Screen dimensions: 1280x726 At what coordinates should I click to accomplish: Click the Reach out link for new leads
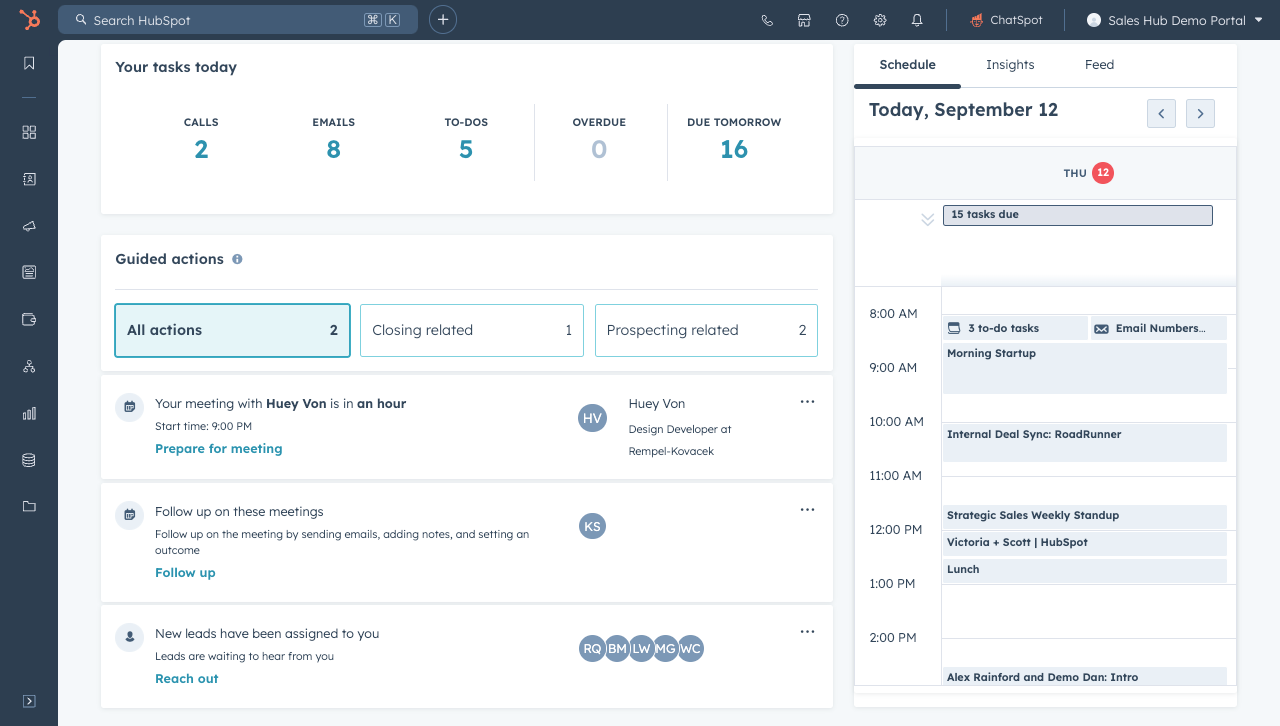click(x=186, y=678)
